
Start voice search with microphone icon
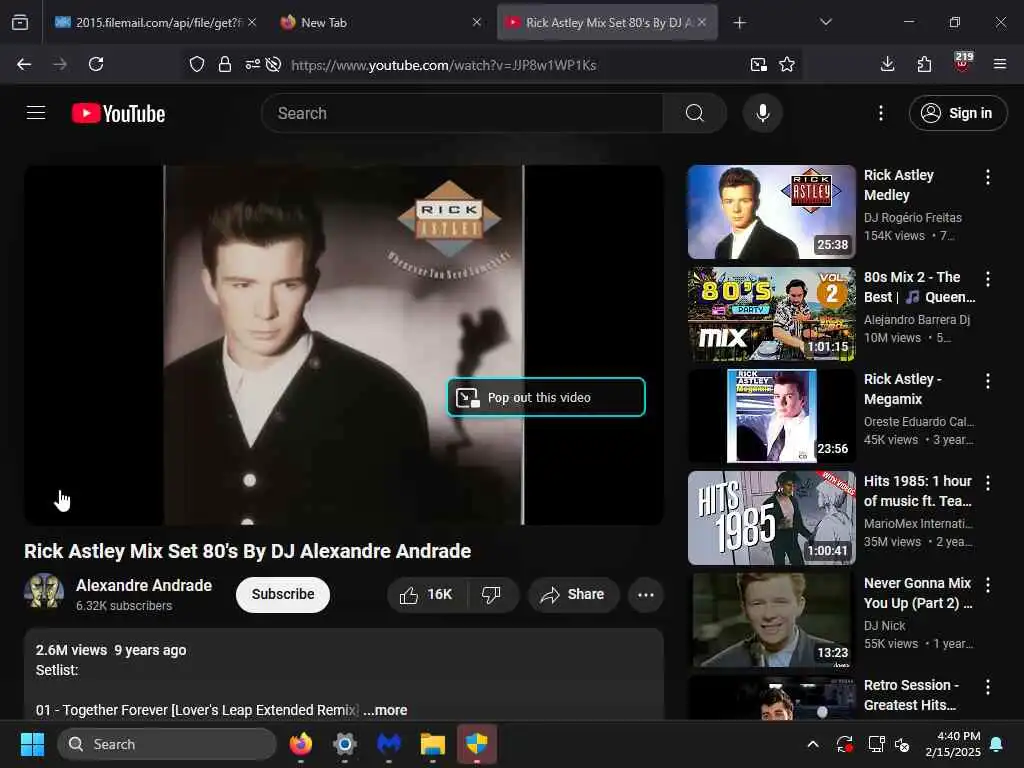click(x=762, y=113)
